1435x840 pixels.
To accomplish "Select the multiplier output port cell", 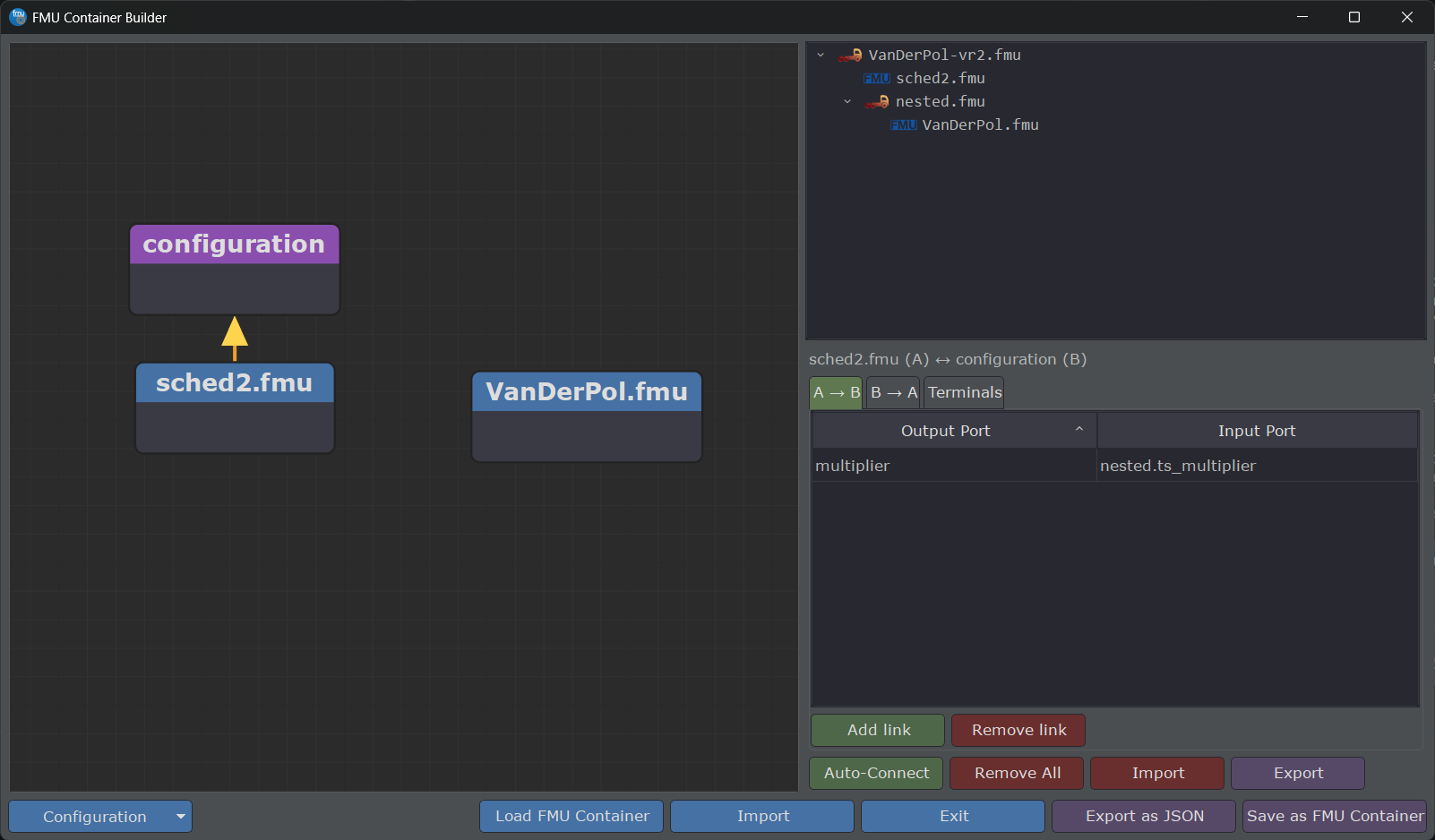I will pyautogui.click(x=955, y=466).
